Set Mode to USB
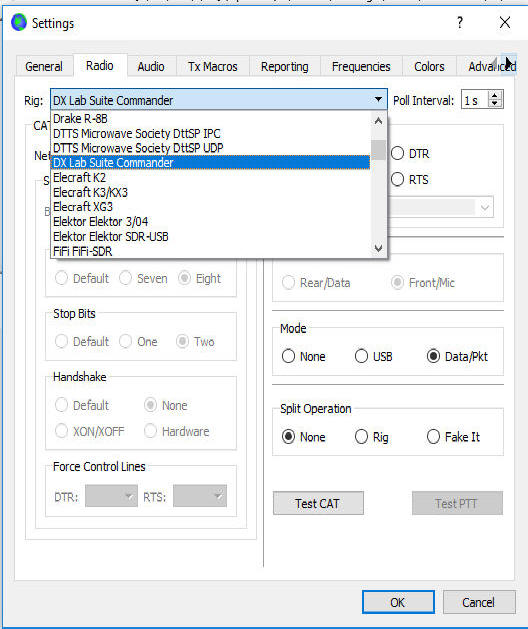This screenshot has width=528, height=629. click(374, 356)
